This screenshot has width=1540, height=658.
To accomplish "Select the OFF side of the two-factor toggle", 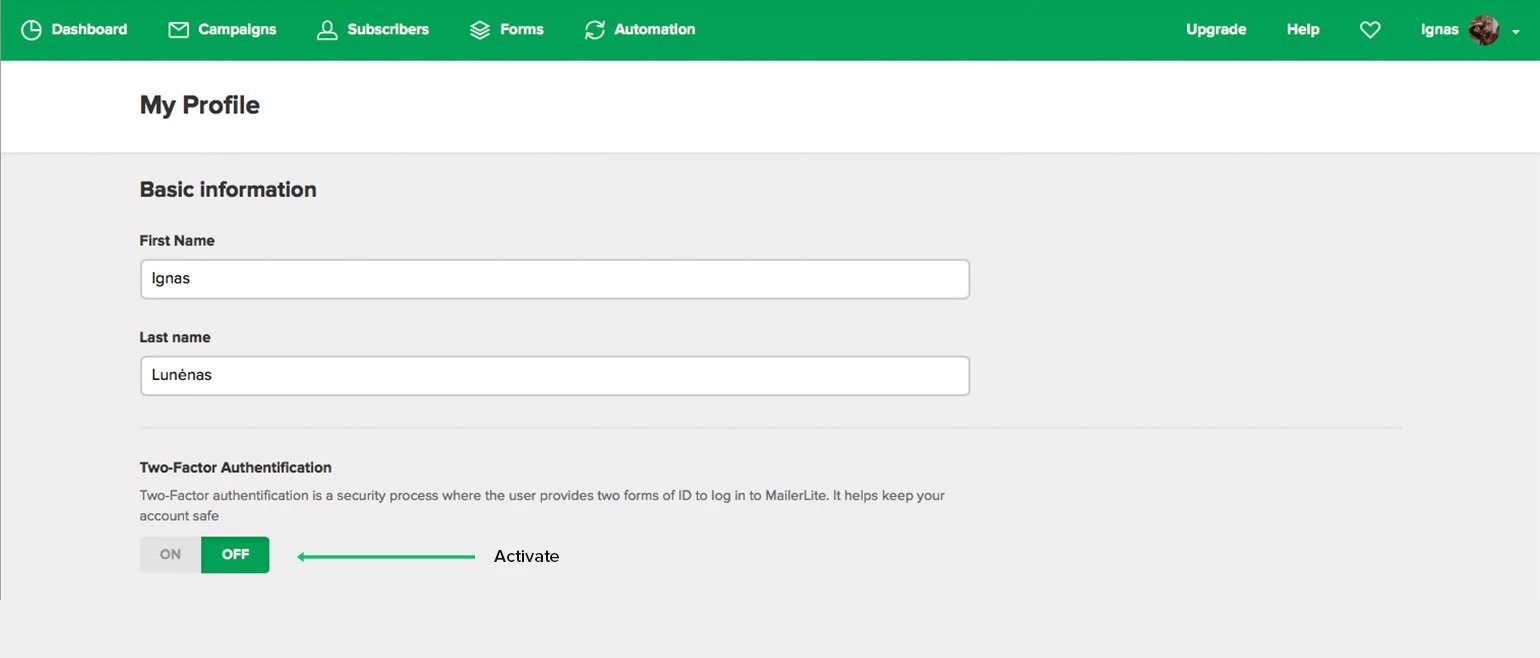I will [x=235, y=555].
